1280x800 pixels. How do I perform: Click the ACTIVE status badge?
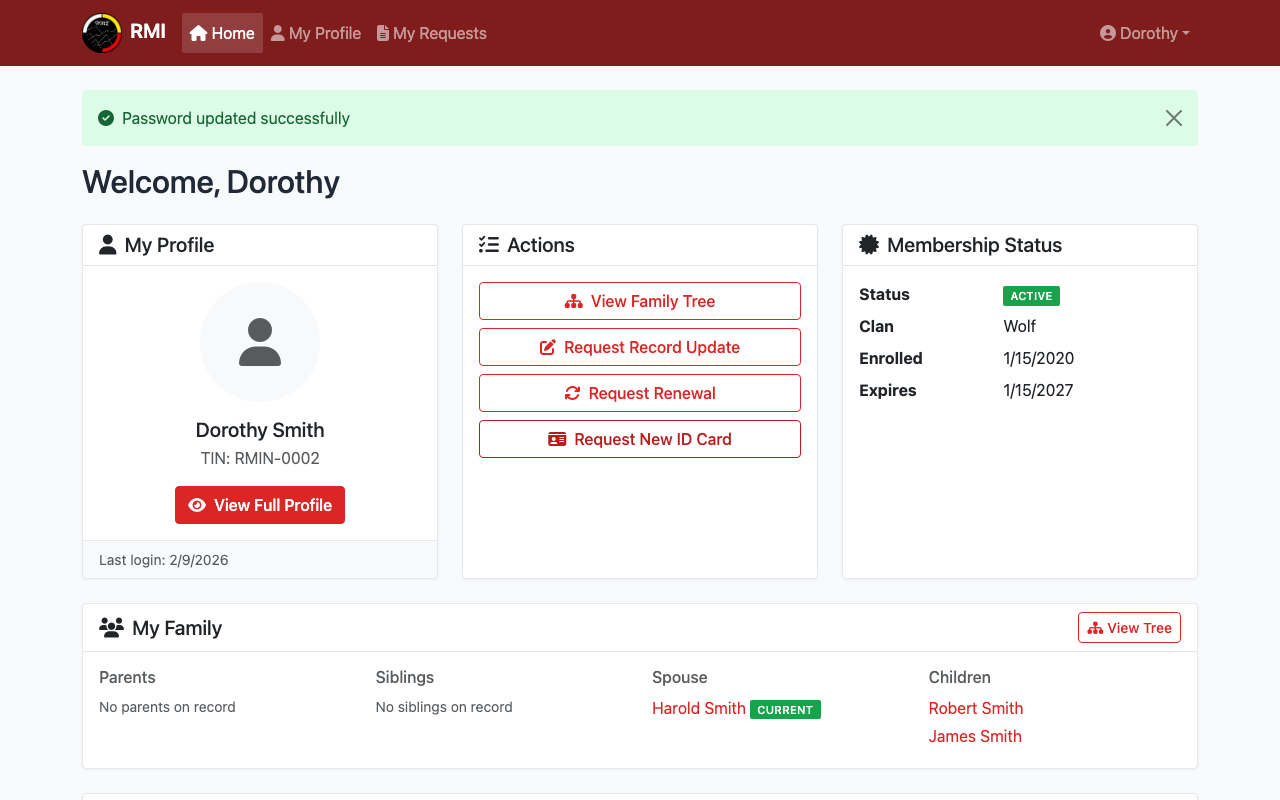(1031, 296)
